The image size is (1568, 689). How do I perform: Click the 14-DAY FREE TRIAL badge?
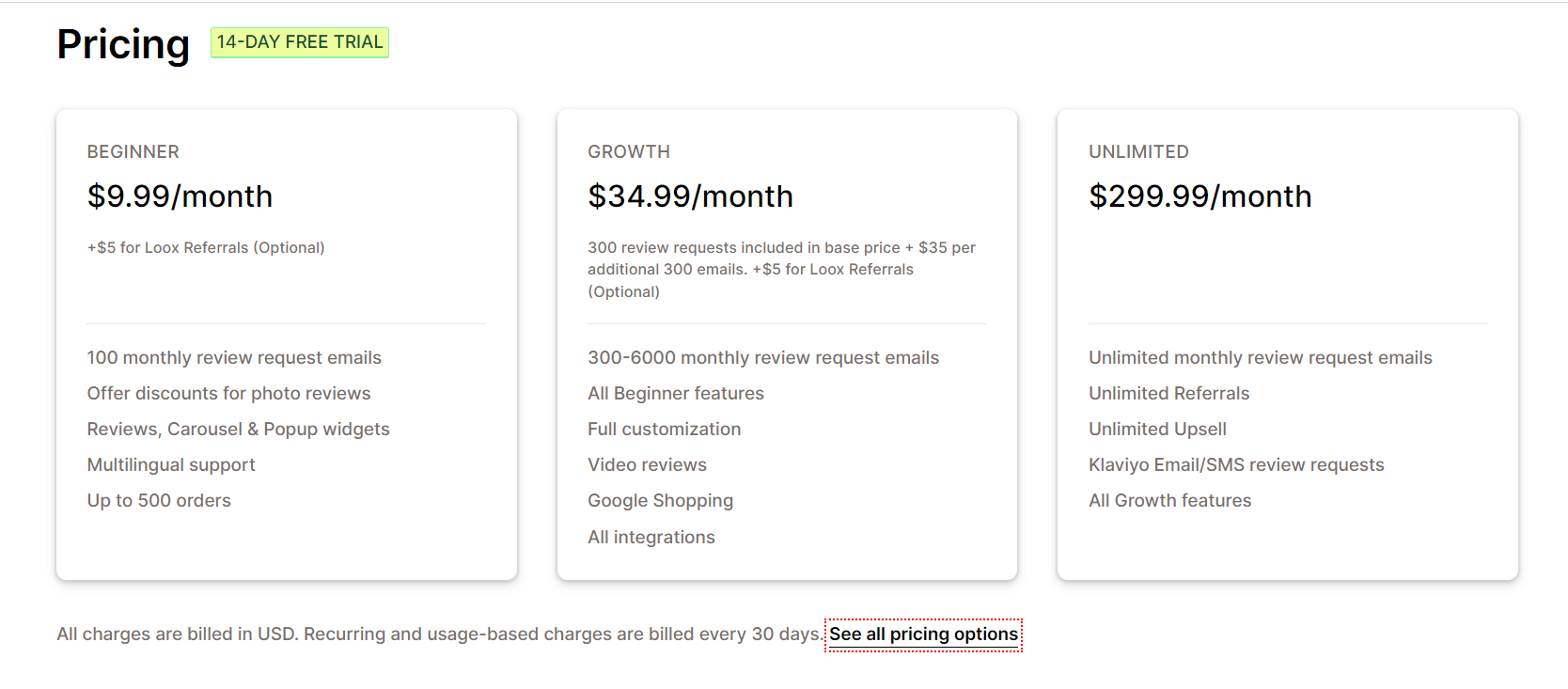click(x=300, y=42)
